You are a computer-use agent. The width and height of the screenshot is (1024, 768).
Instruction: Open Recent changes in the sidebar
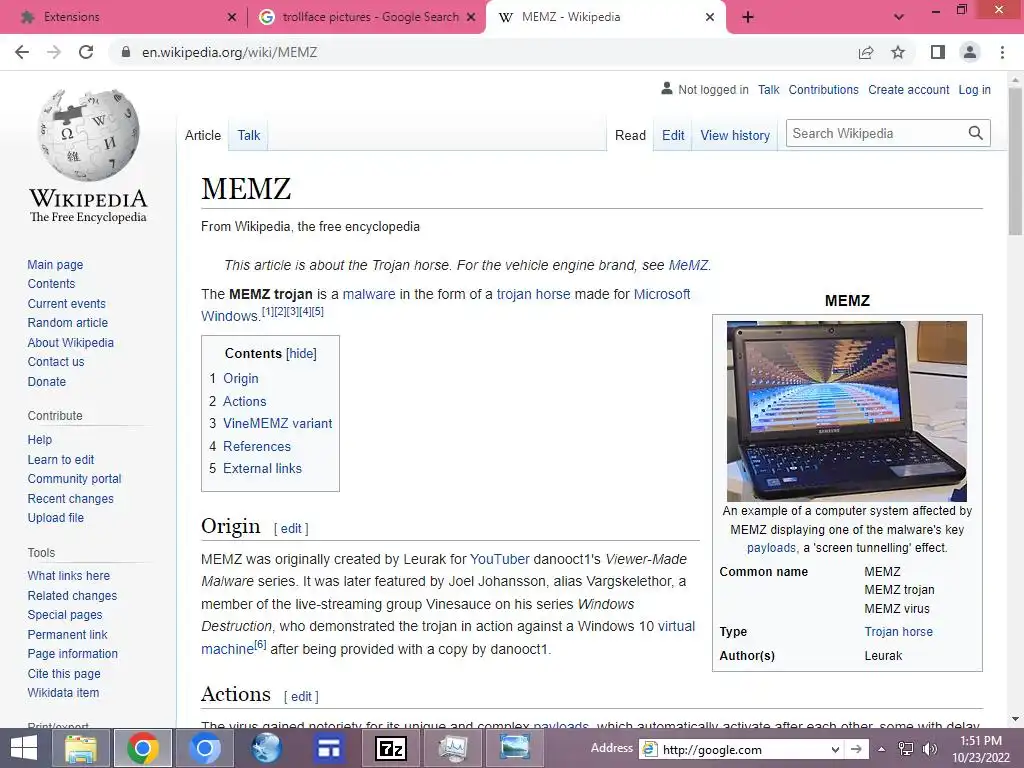click(71, 498)
